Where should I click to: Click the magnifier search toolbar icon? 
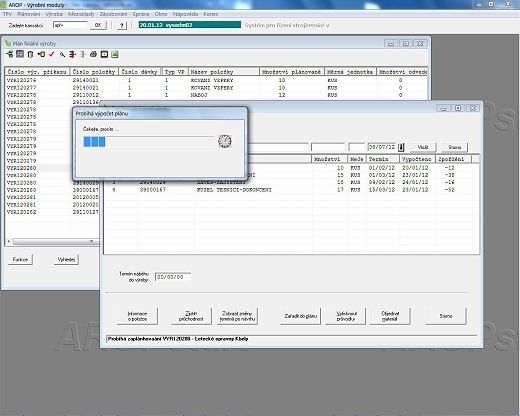point(62,54)
